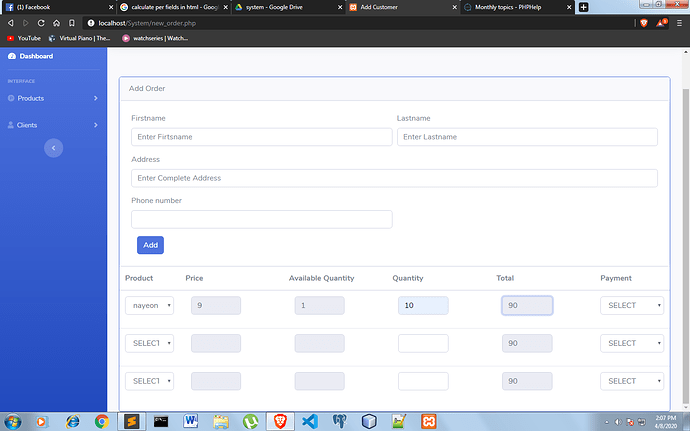Open first row Payment SELECT dropdown

[632, 306]
